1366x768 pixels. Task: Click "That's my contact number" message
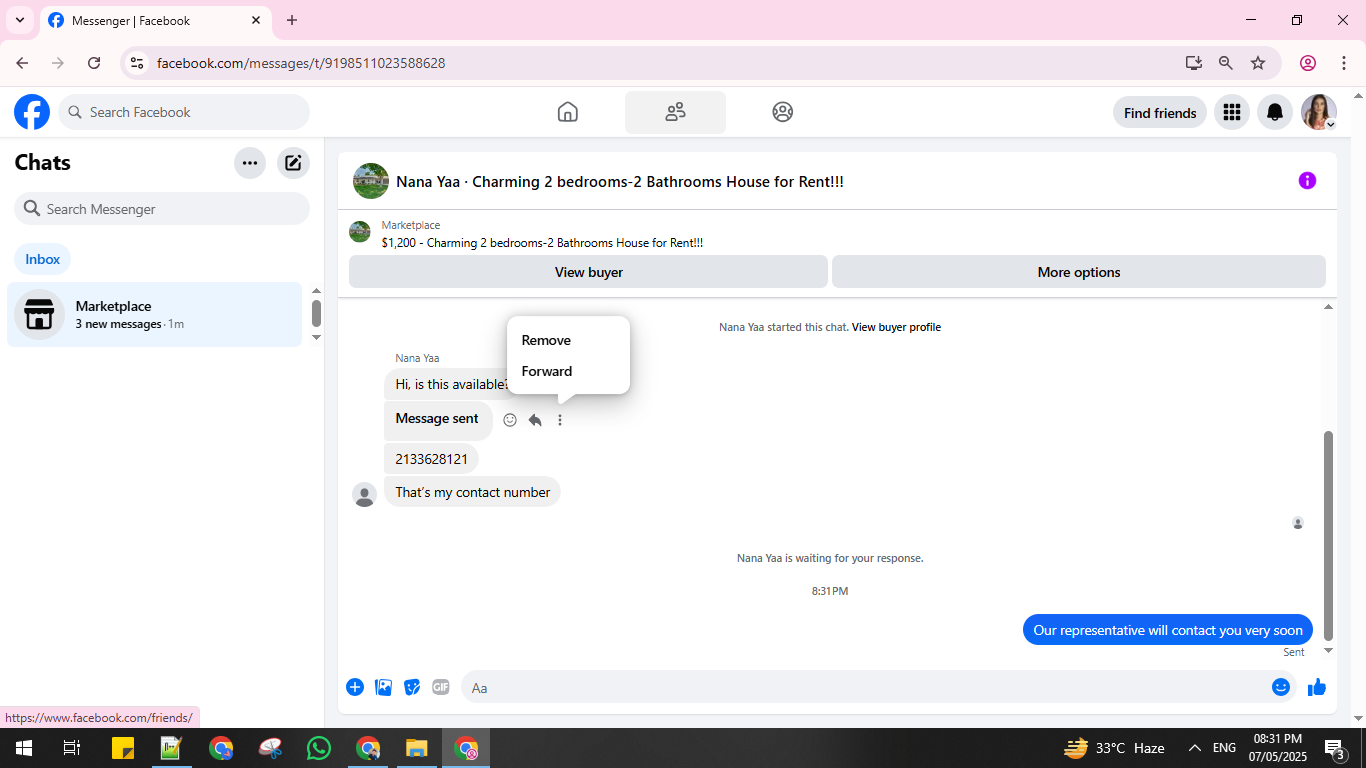(472, 492)
